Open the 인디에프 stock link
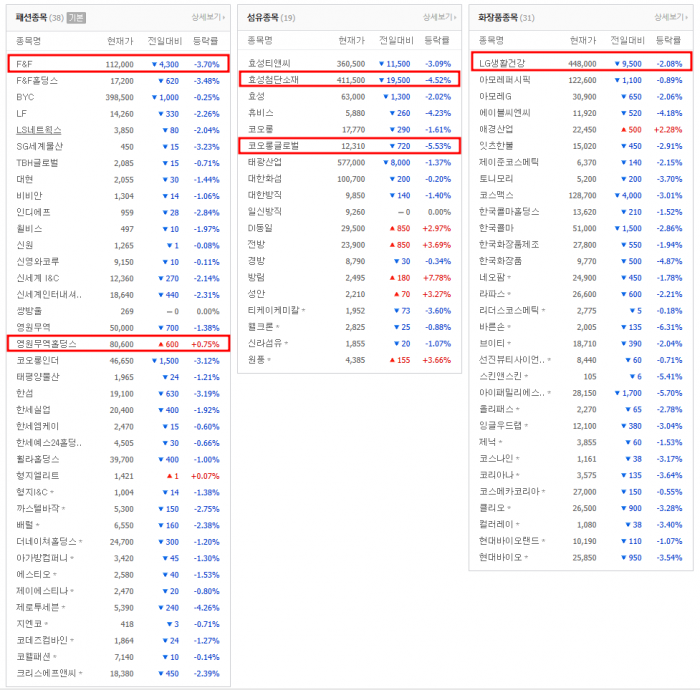The image size is (700, 690). [33, 212]
